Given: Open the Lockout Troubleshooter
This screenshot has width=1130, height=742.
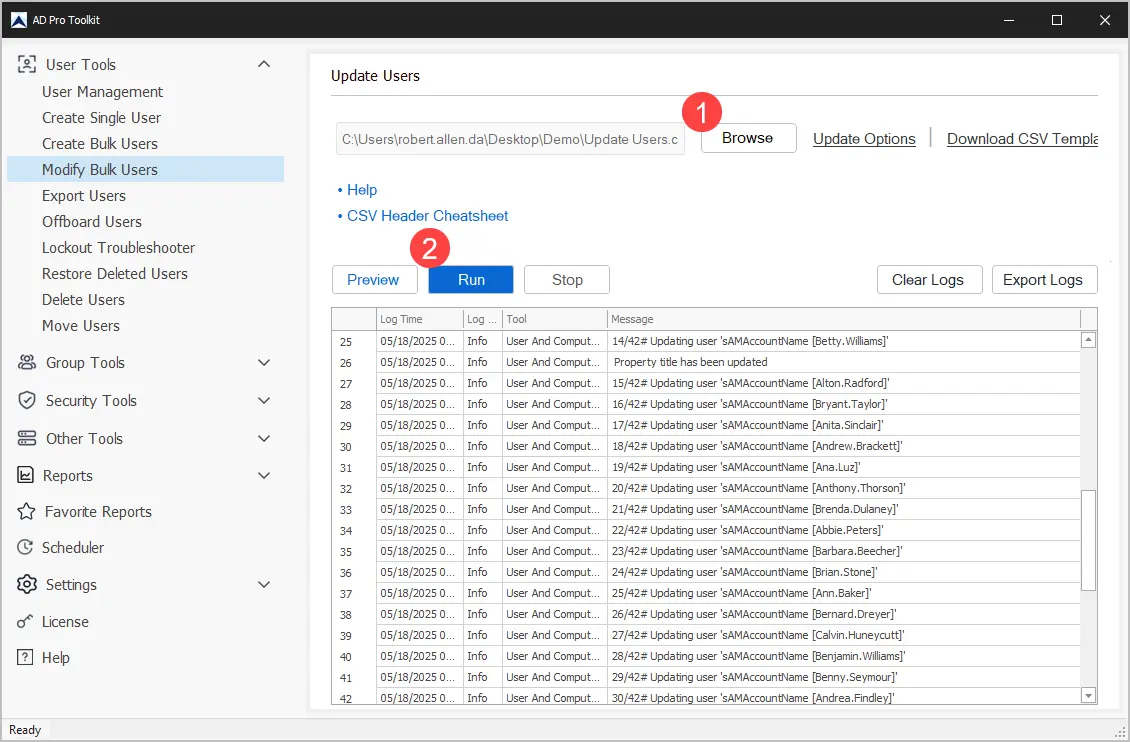Looking at the screenshot, I should (x=118, y=247).
